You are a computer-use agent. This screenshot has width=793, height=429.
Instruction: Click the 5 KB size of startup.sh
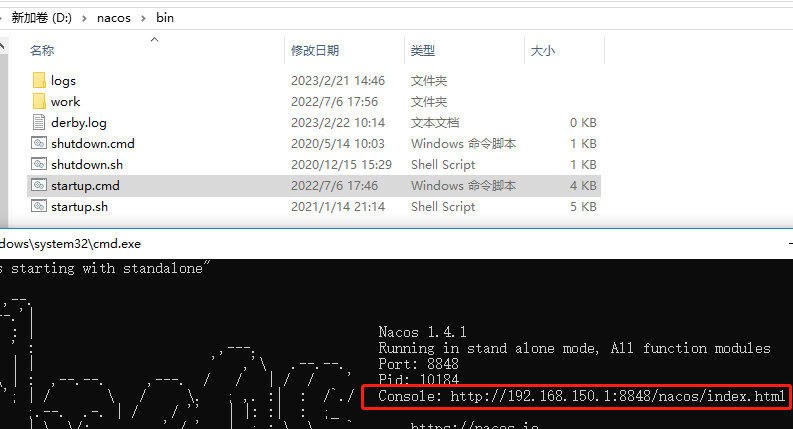[x=583, y=206]
